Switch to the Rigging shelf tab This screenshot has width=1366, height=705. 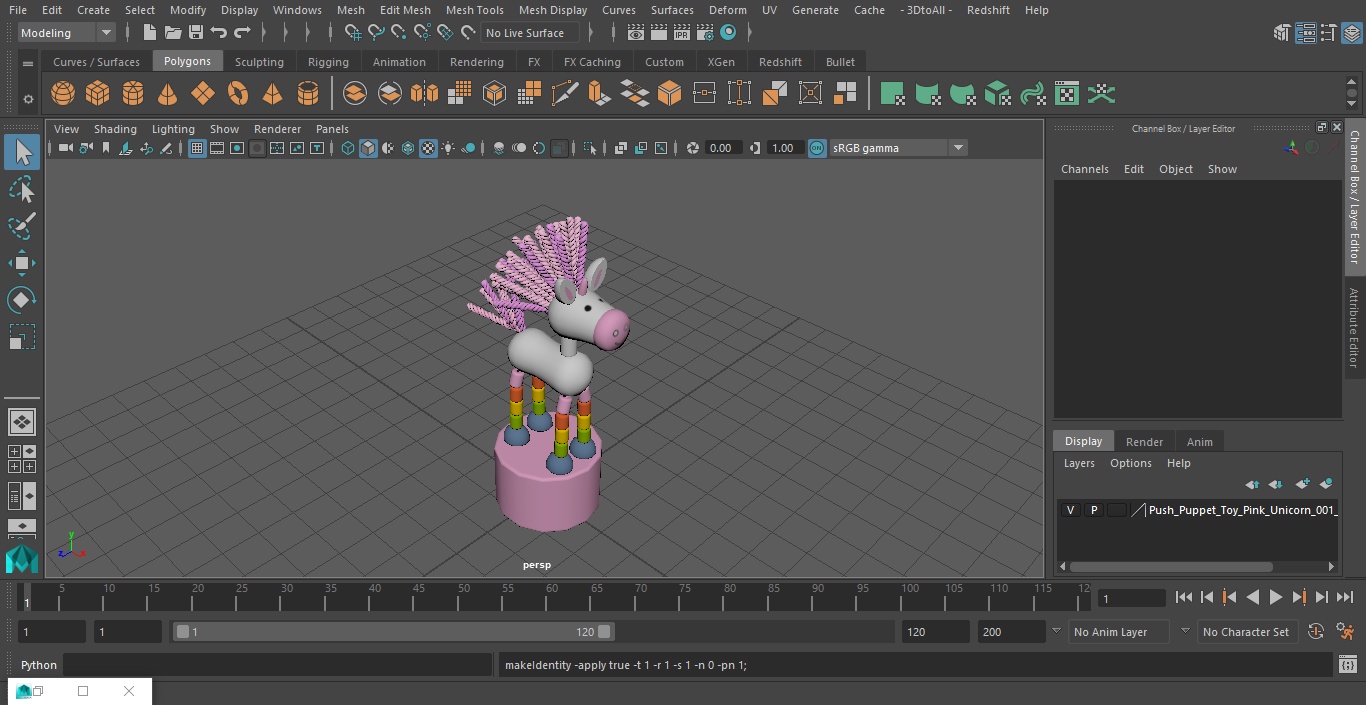328,62
